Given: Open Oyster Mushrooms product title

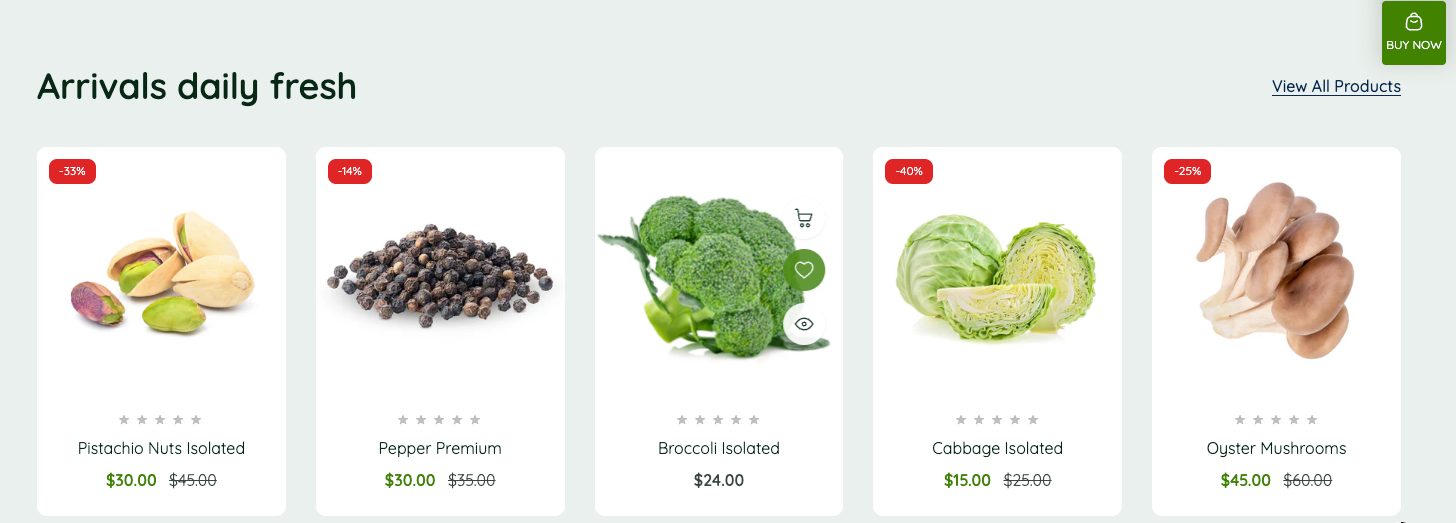Looking at the screenshot, I should [1276, 448].
